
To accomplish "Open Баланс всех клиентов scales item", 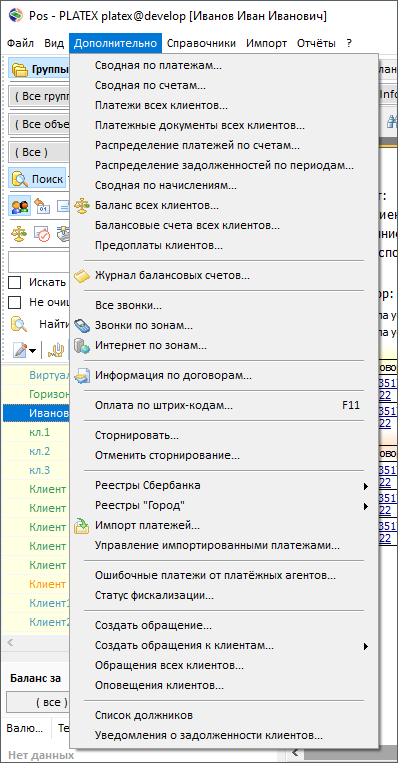I will [x=224, y=205].
